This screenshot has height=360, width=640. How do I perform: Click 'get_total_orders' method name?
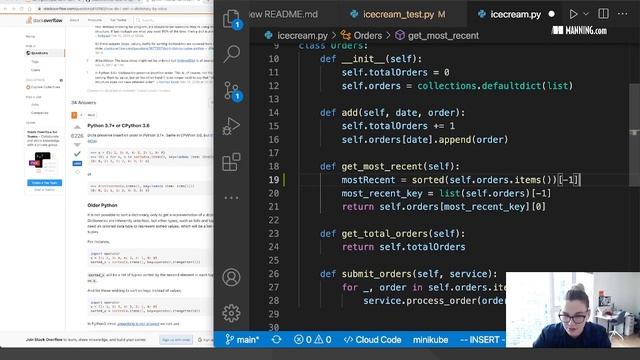[x=384, y=233]
